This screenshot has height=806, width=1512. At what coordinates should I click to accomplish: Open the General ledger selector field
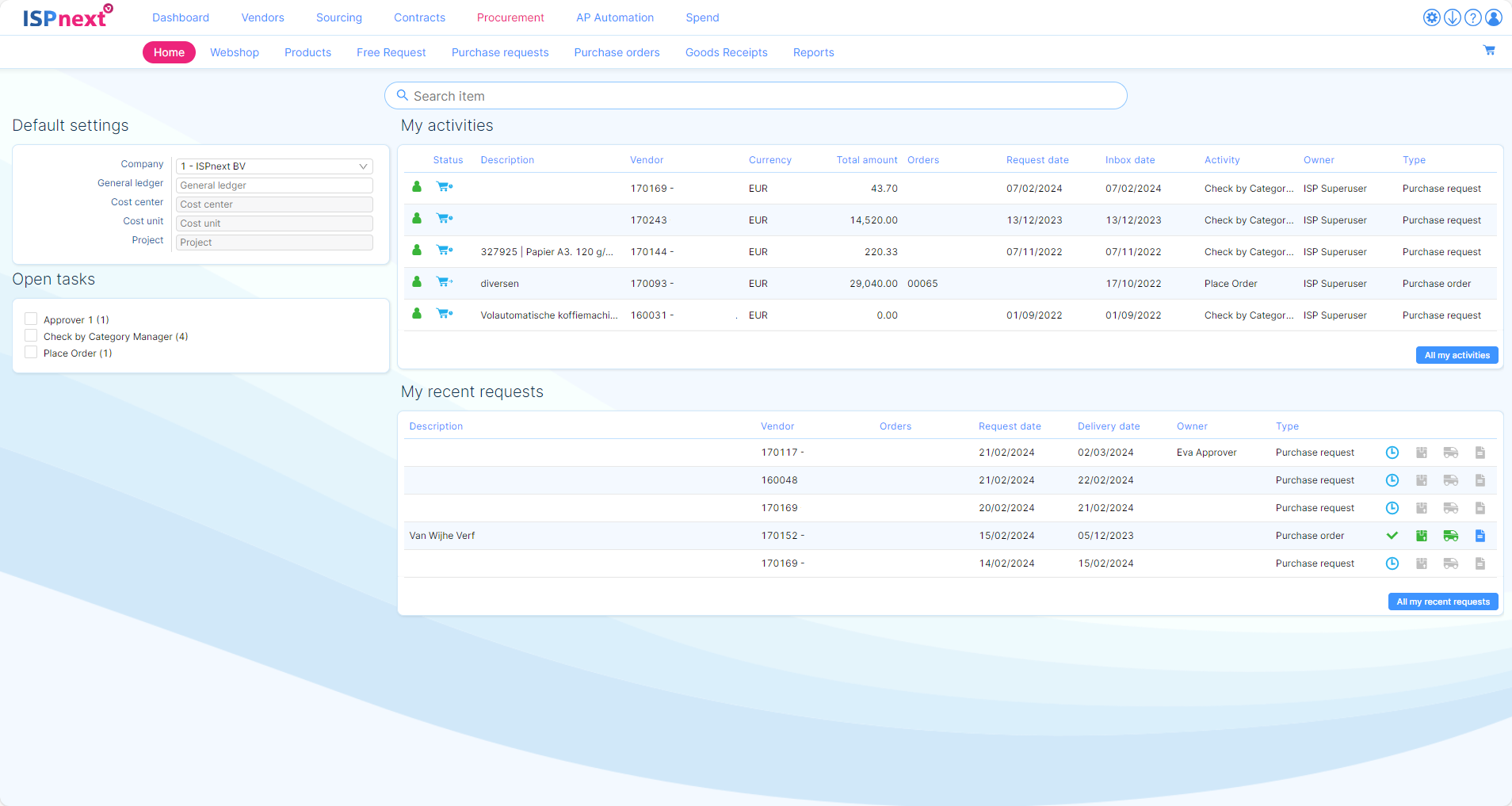(274, 185)
